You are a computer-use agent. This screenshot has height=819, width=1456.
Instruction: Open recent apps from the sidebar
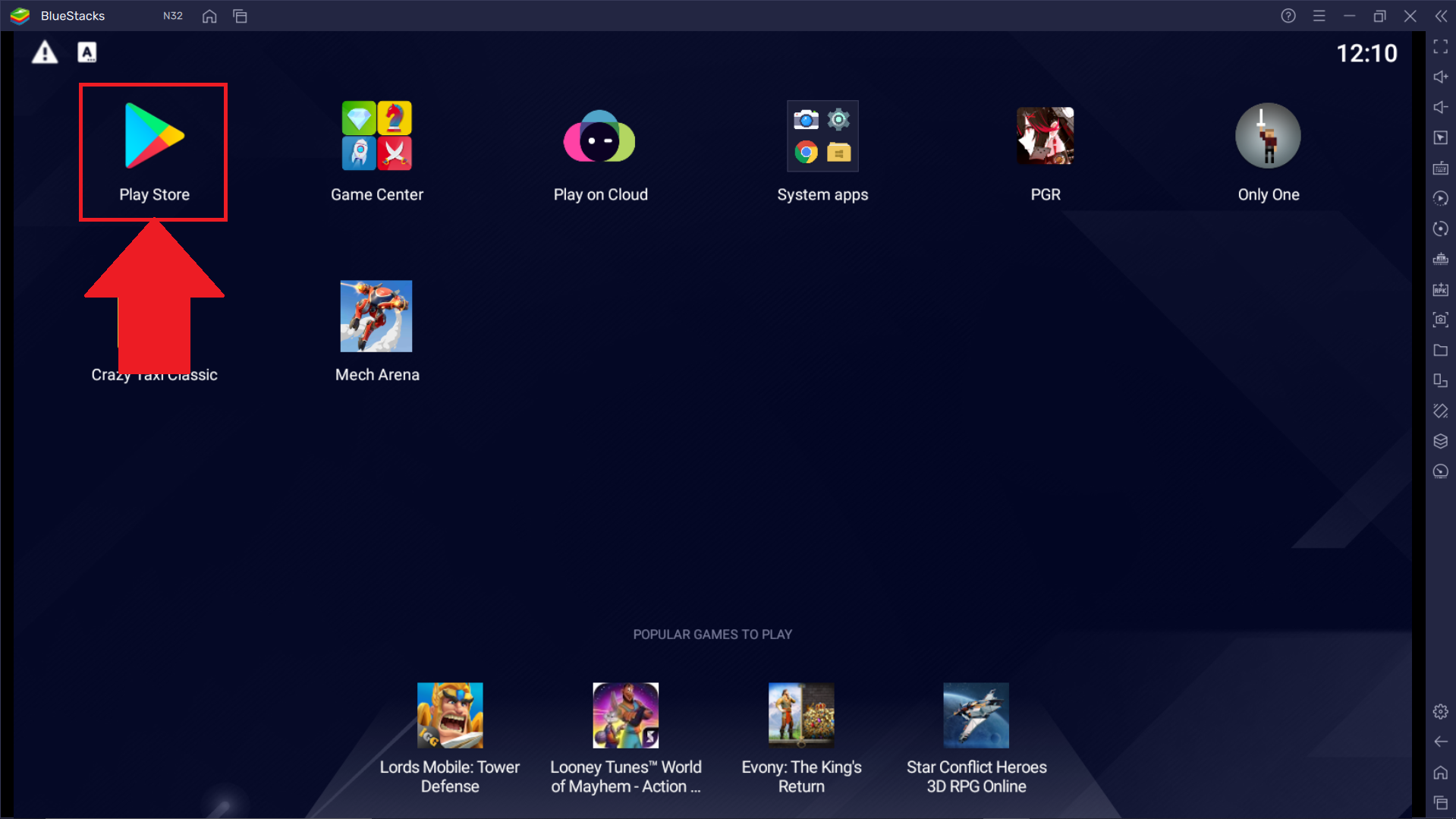pyautogui.click(x=1441, y=803)
